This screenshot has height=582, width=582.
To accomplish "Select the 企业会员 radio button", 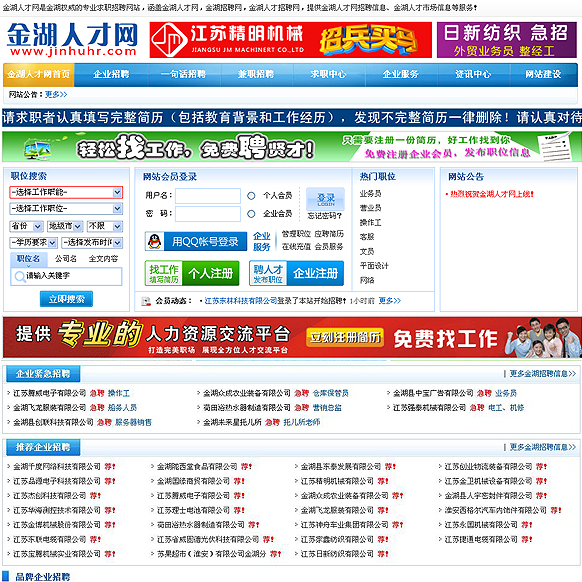I will [251, 214].
